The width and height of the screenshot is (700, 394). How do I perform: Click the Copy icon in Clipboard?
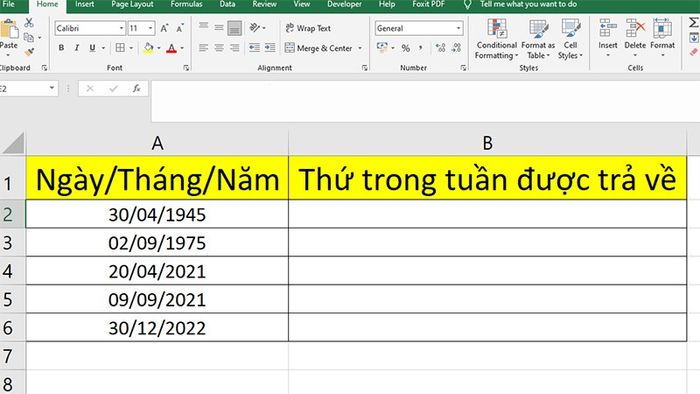click(x=29, y=37)
